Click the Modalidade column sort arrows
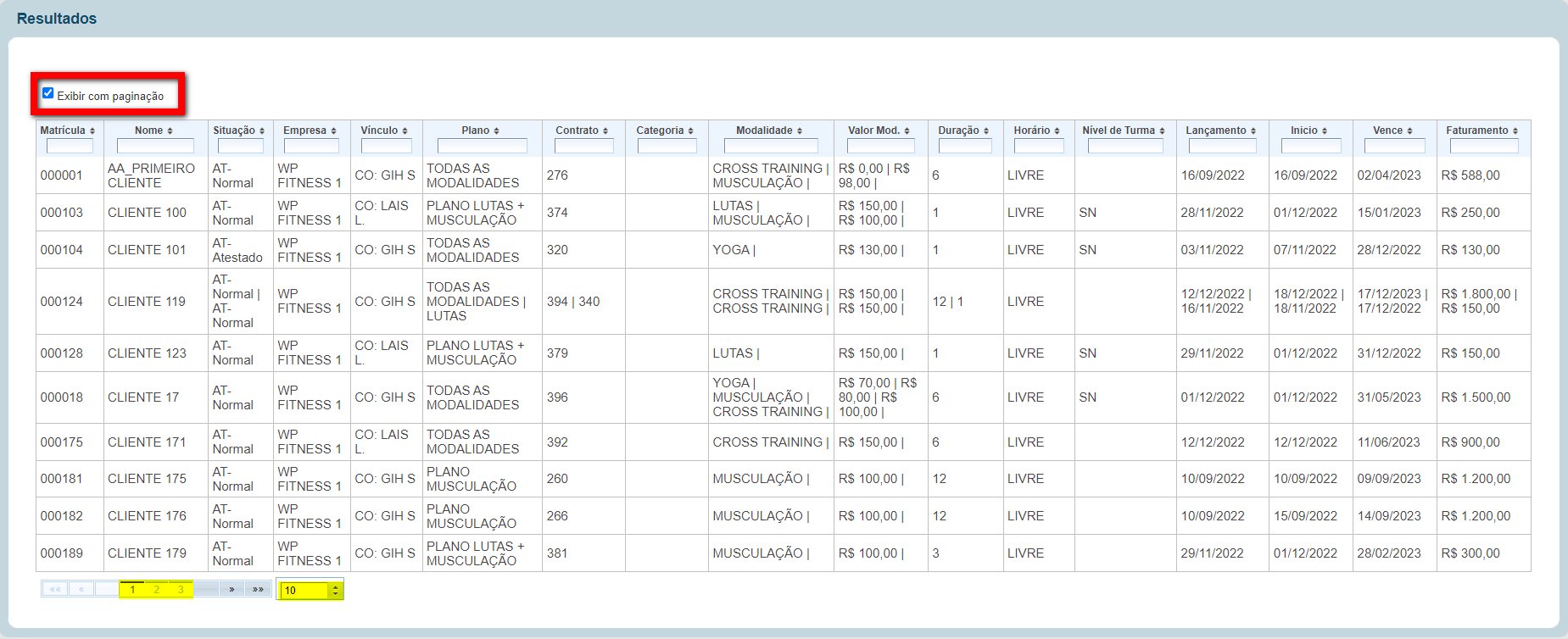Screen dimensions: 1568x639 coord(799,131)
